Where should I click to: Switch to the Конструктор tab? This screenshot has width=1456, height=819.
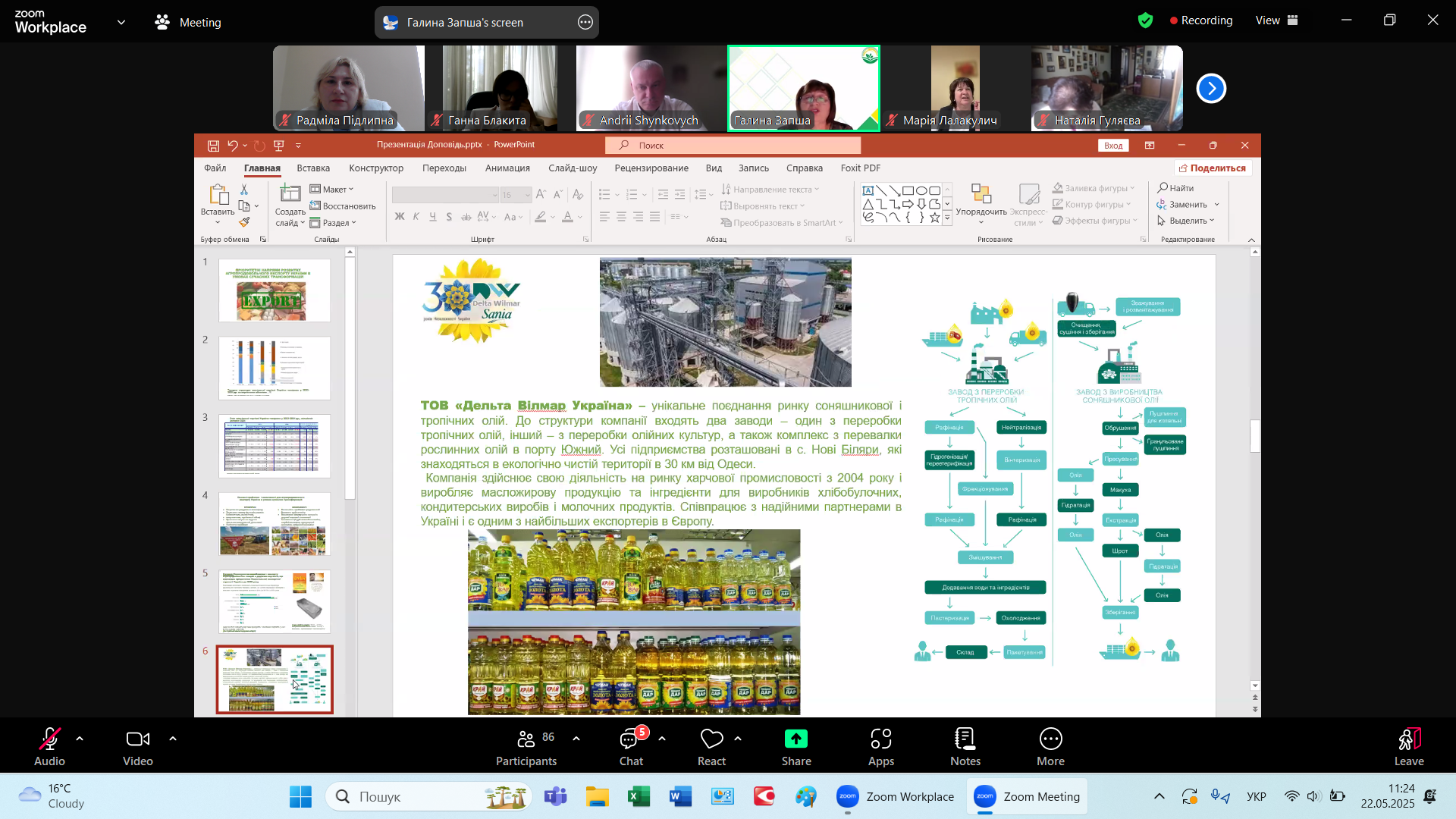tap(376, 168)
